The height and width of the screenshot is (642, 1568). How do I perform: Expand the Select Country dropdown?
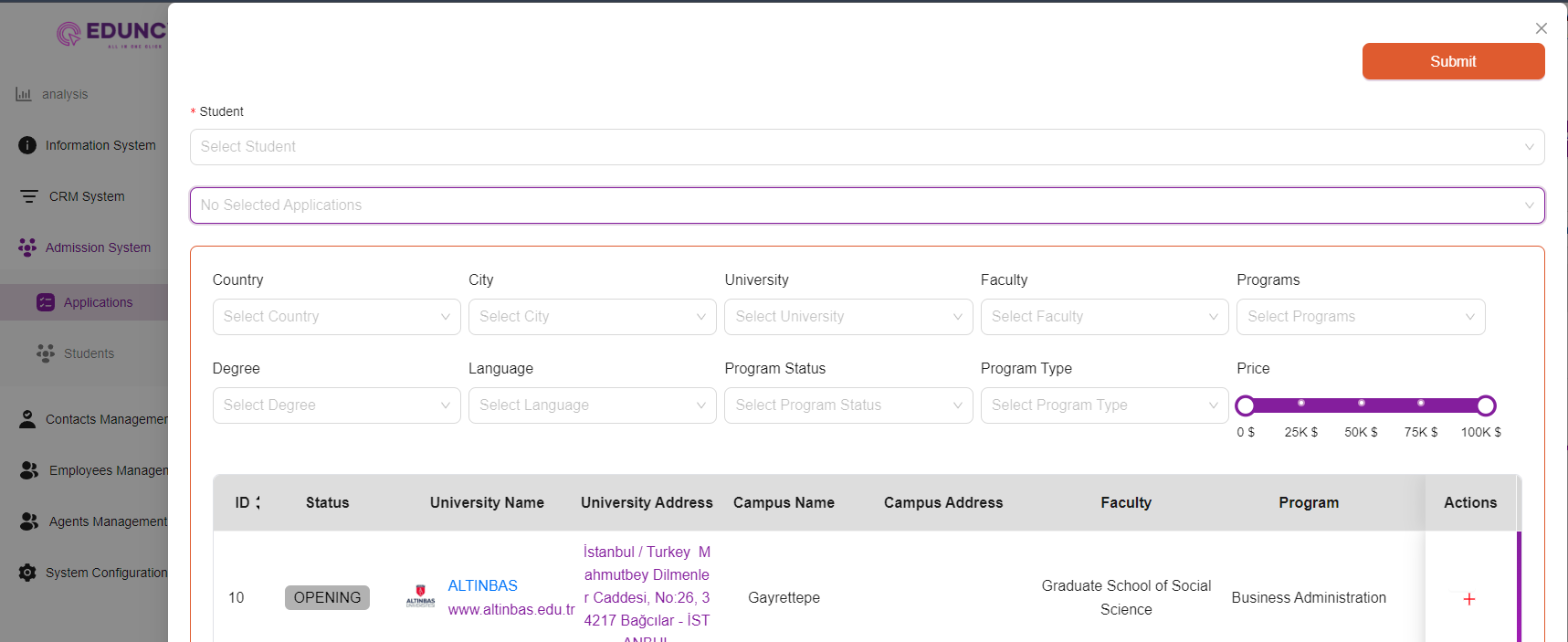click(x=336, y=317)
